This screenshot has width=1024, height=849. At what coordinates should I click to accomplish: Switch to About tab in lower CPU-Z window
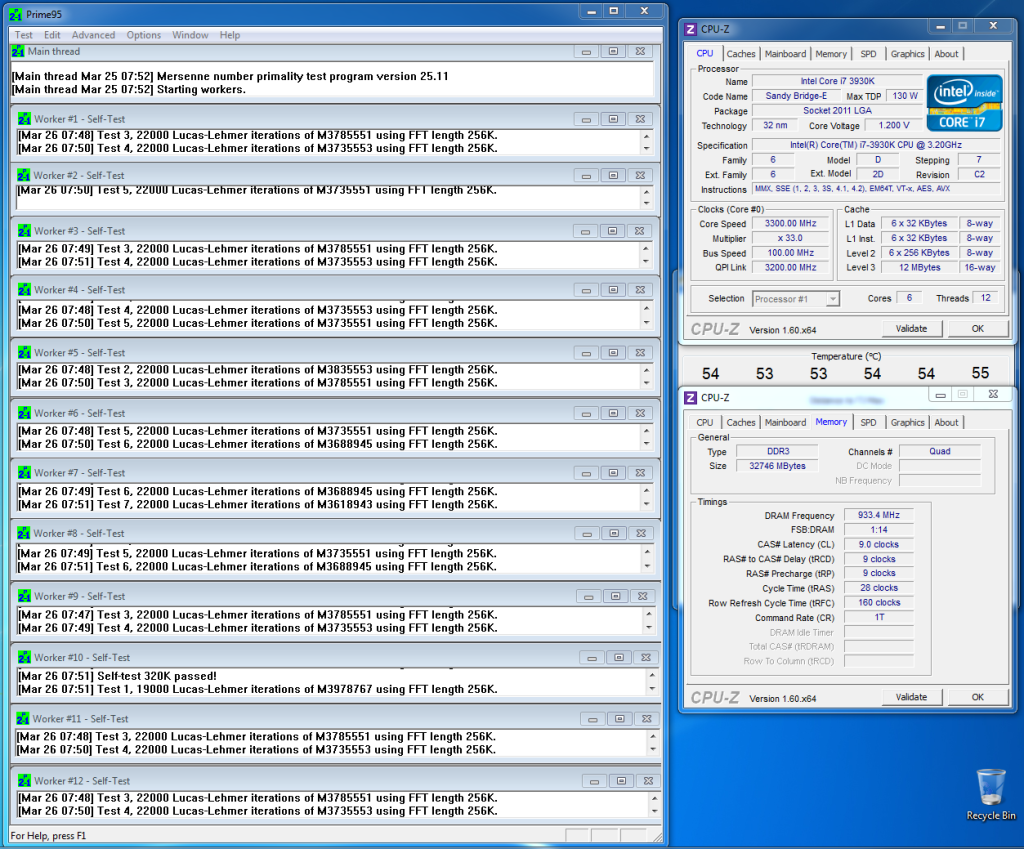[946, 423]
